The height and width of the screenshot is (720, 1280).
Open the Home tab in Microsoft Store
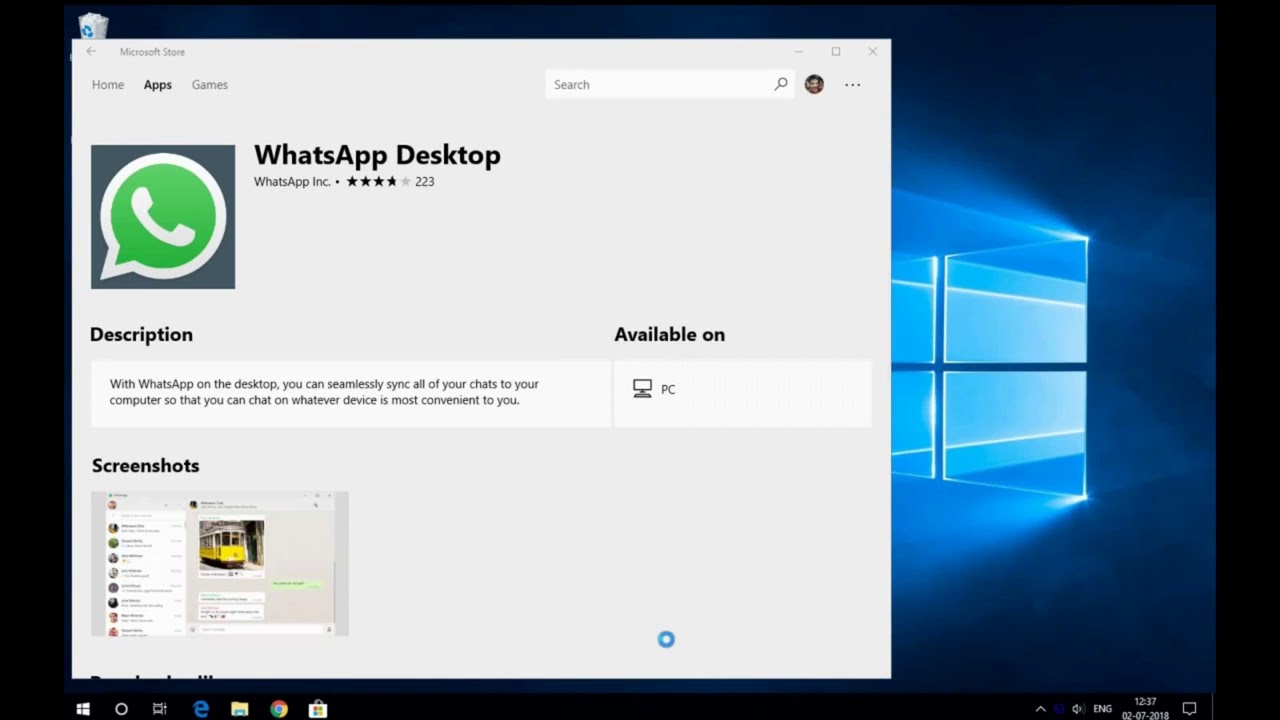(108, 85)
